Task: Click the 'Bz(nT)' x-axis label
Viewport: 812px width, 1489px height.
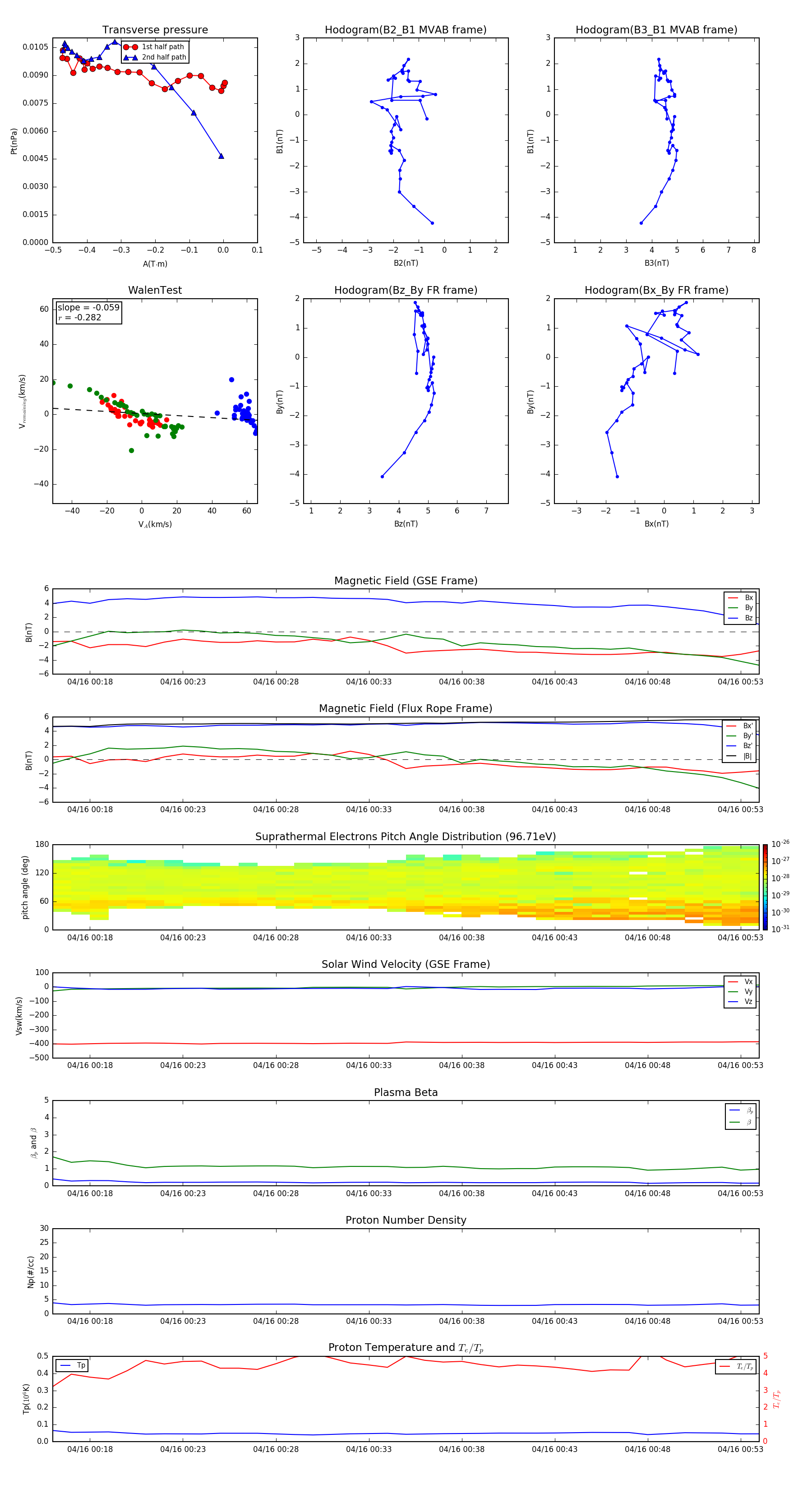Action: pos(406,524)
